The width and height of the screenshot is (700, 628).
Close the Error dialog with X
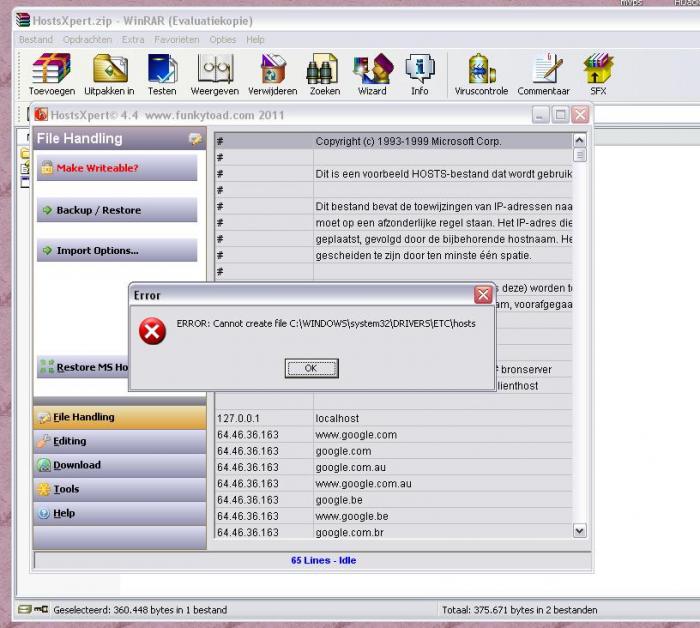[x=483, y=295]
